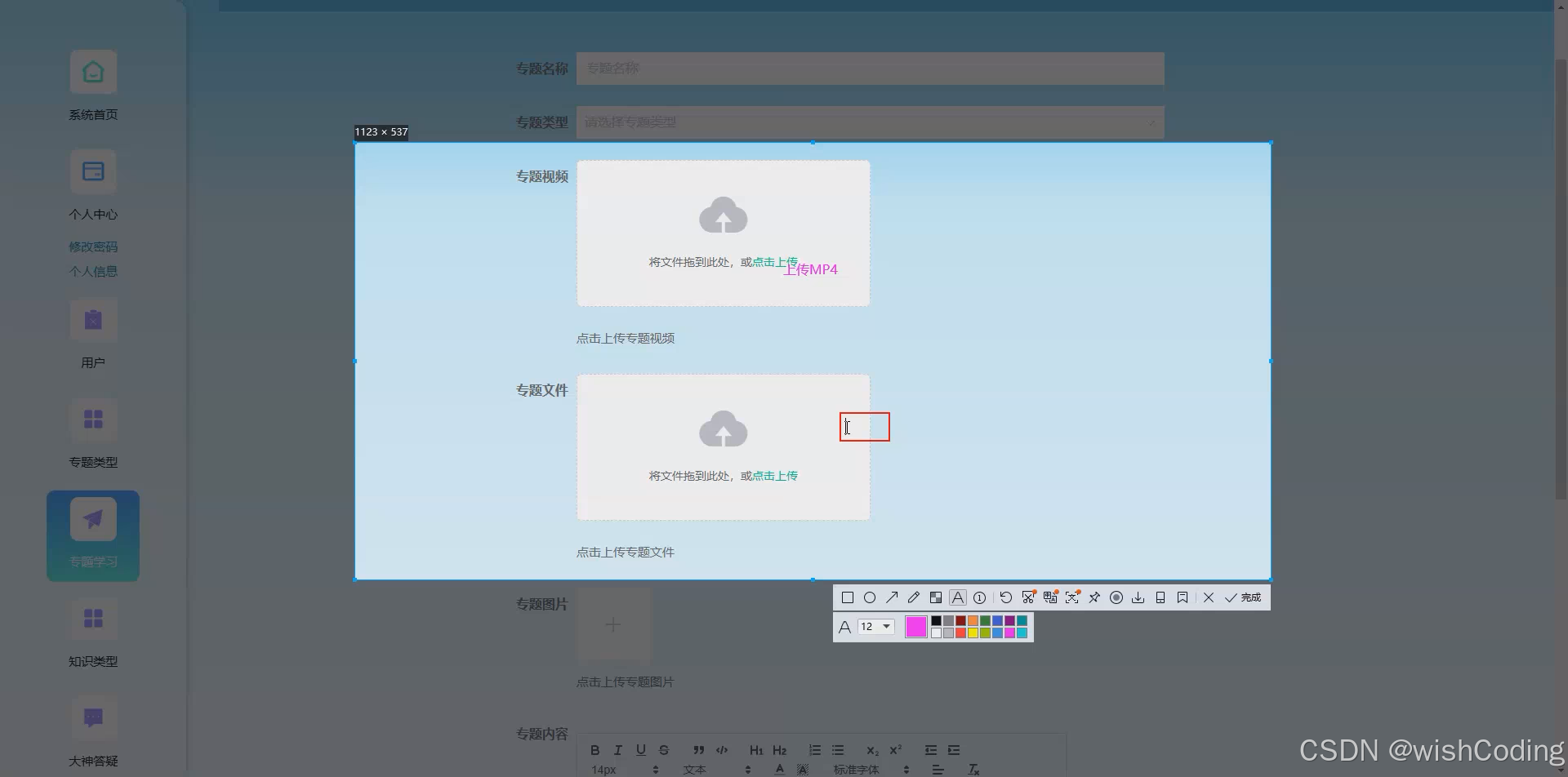Undo the last annotation
Viewport: 1568px width, 777px height.
[x=1006, y=597]
